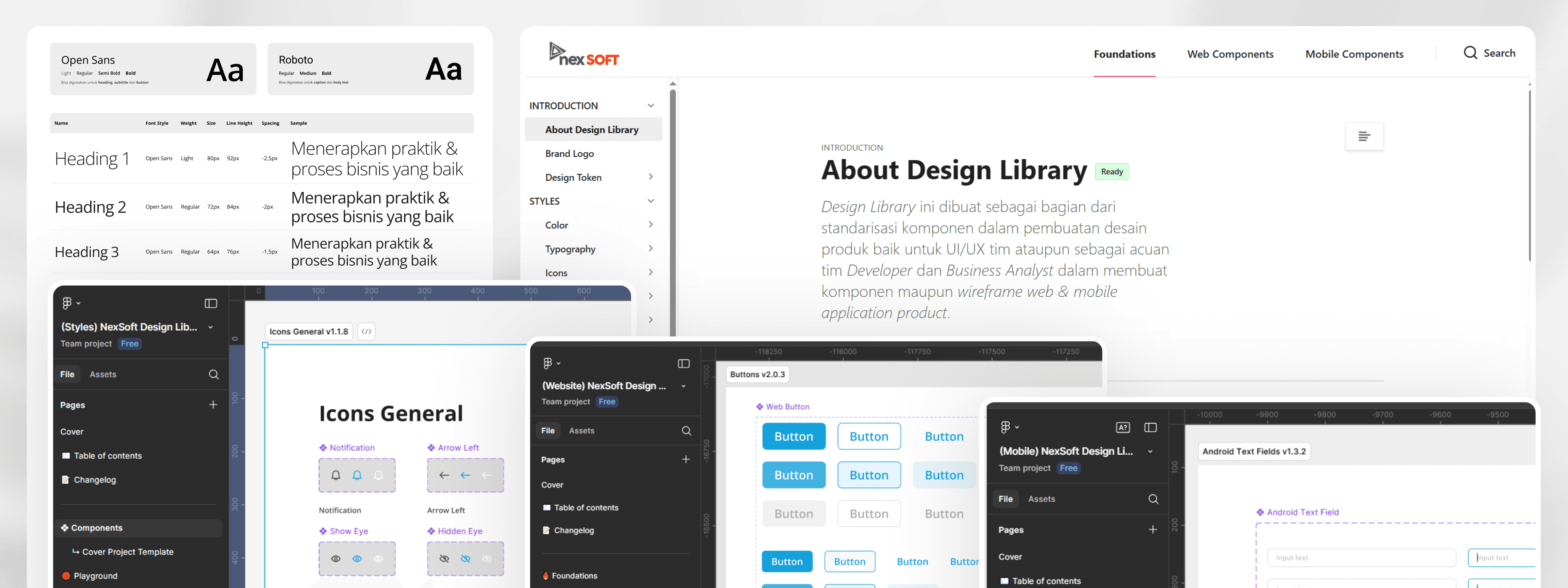Screen dimensions: 1568x588
Task: Select blue Hidden Eye icon variant
Action: (465, 559)
